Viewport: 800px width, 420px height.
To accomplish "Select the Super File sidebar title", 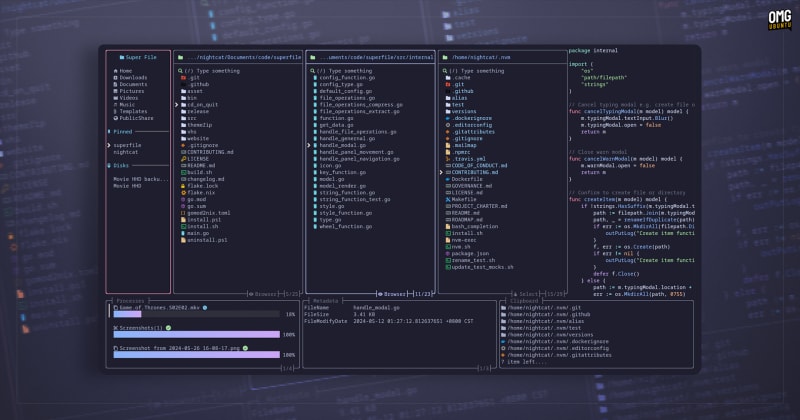I will (x=139, y=57).
